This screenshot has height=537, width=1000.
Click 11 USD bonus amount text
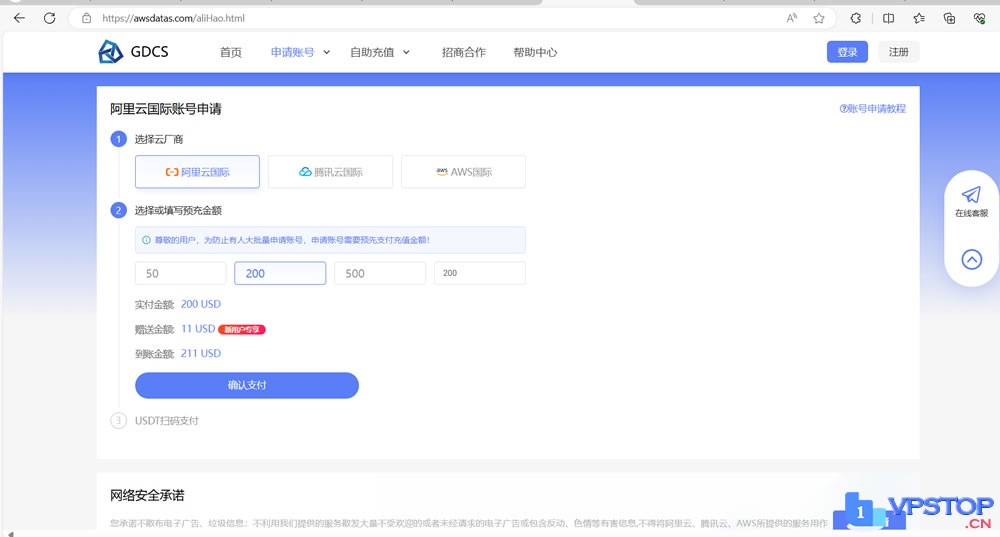pyautogui.click(x=198, y=328)
